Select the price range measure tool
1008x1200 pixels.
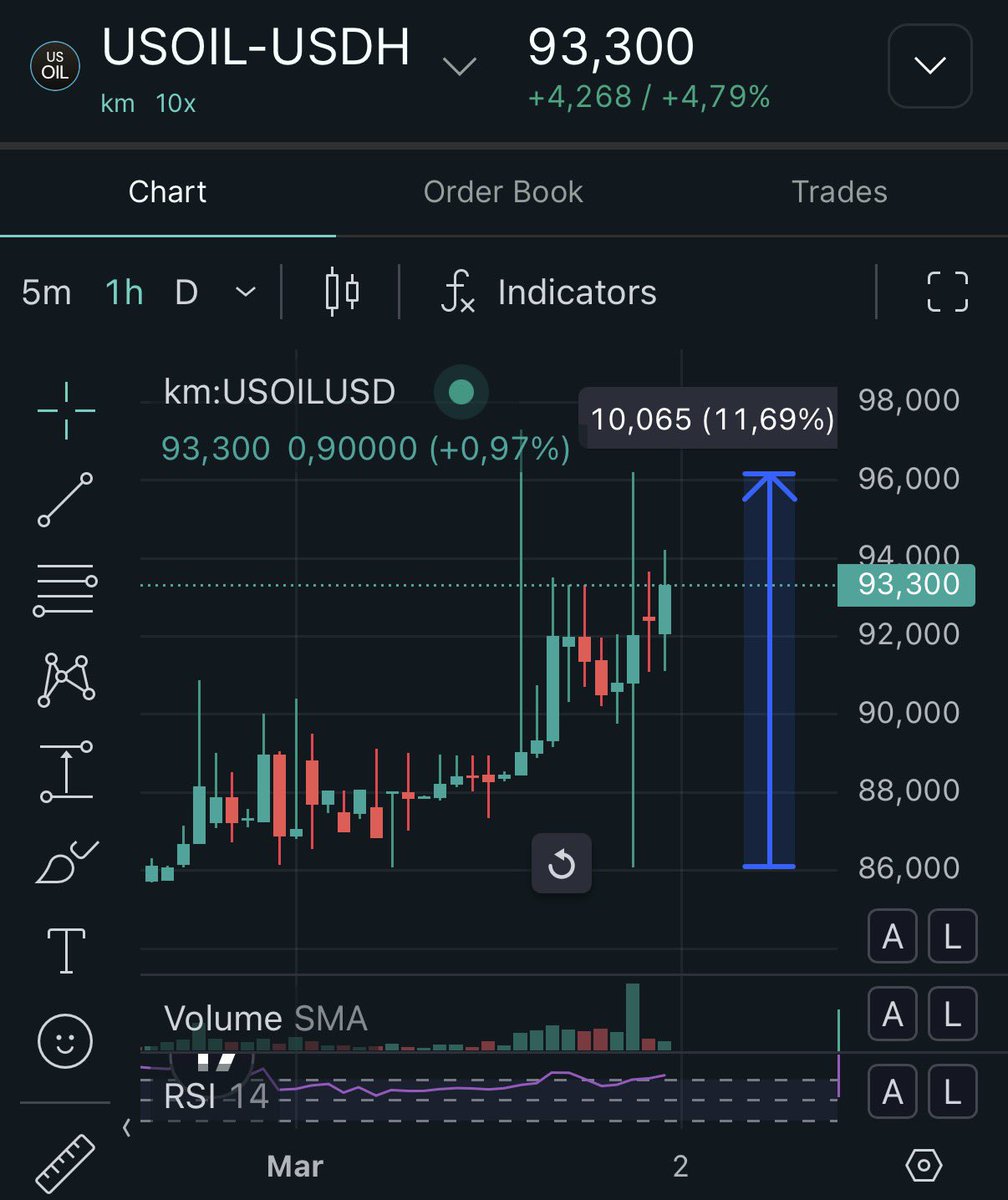pos(66,770)
